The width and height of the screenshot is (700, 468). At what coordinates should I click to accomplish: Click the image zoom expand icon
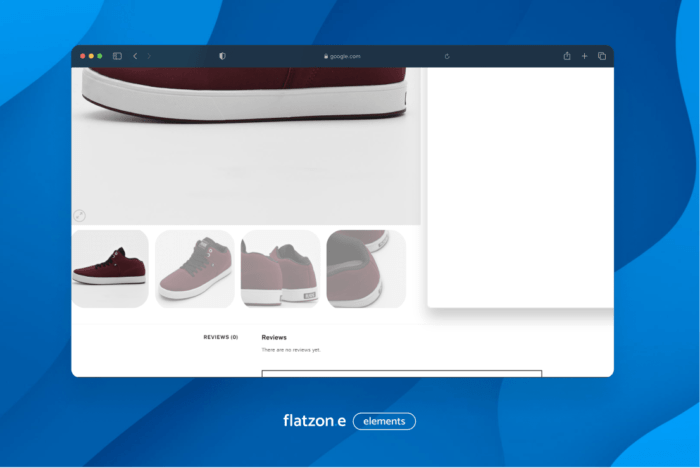[x=80, y=215]
